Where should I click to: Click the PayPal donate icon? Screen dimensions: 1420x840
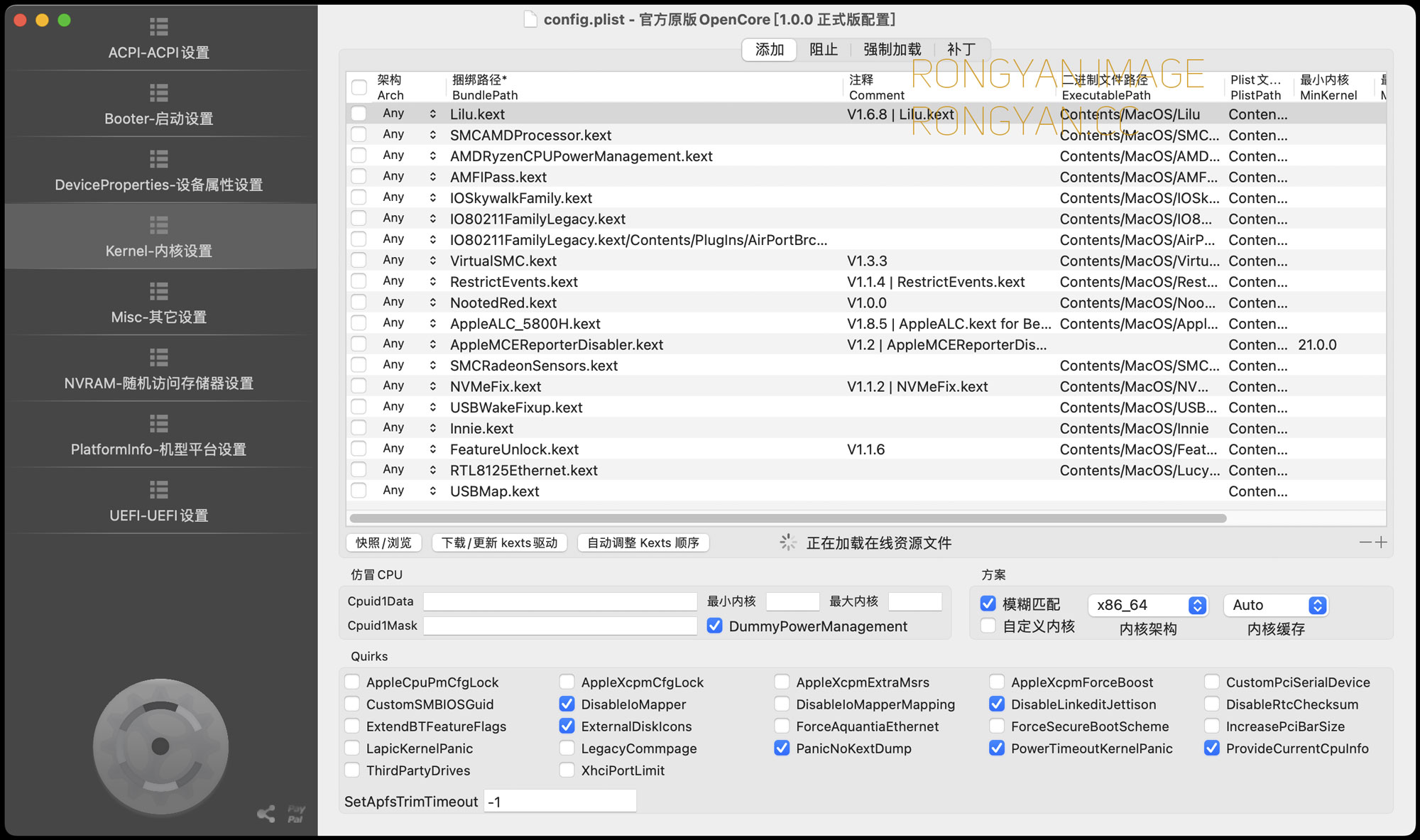(x=296, y=814)
